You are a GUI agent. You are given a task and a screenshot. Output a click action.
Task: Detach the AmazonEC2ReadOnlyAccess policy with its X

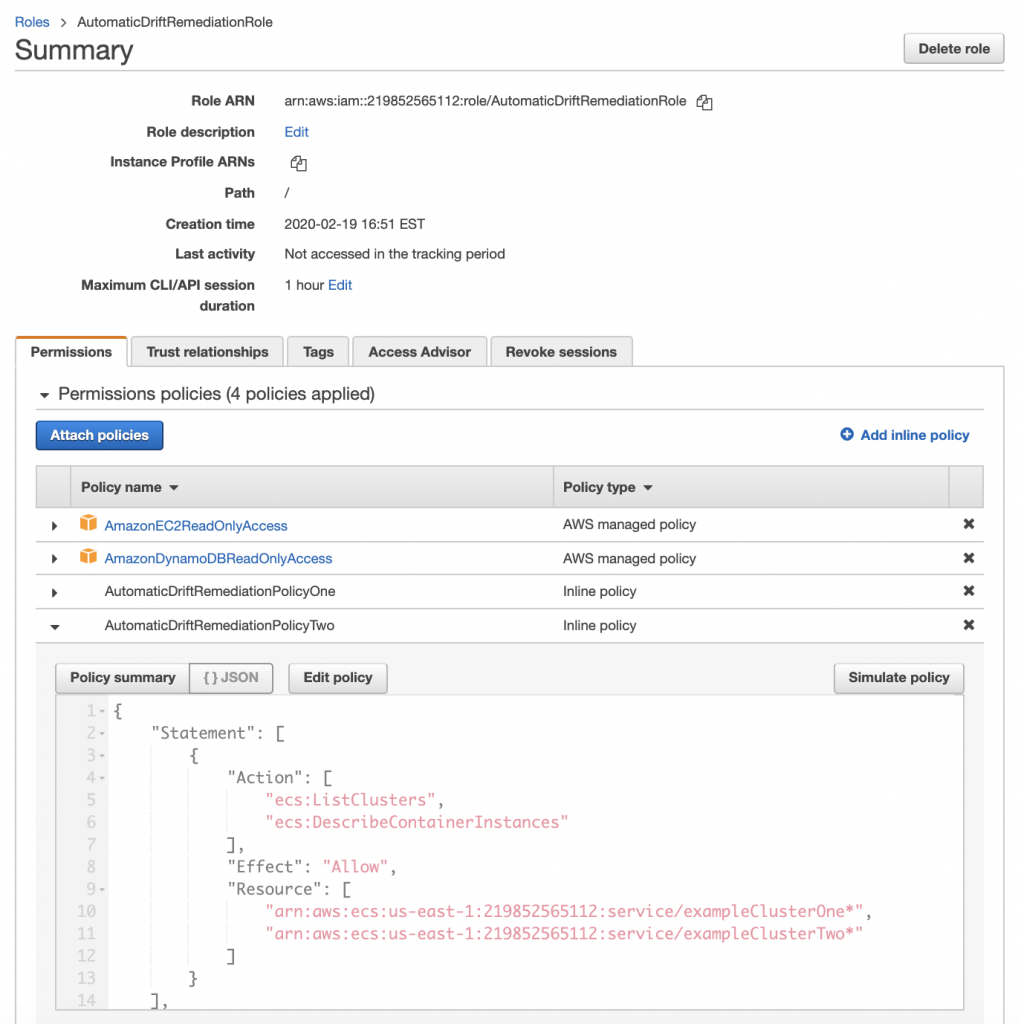click(x=969, y=524)
